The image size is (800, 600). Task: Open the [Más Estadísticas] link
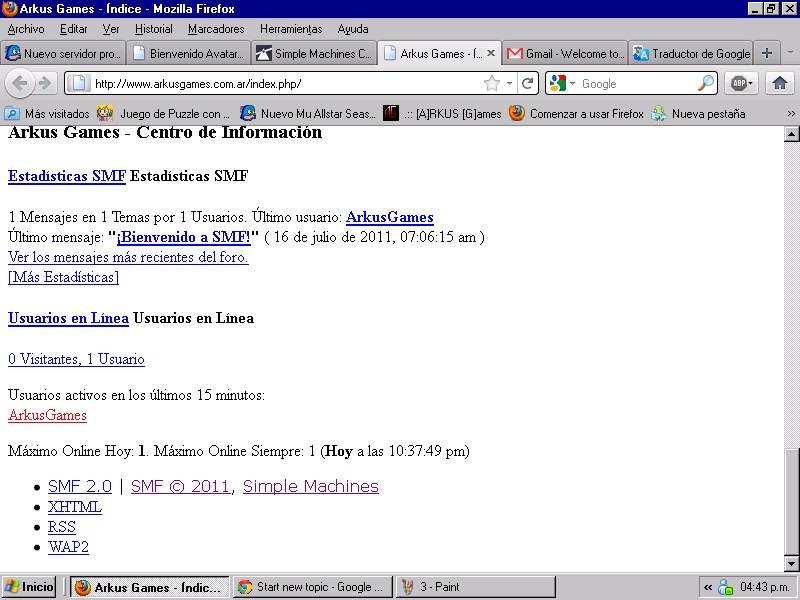(63, 277)
